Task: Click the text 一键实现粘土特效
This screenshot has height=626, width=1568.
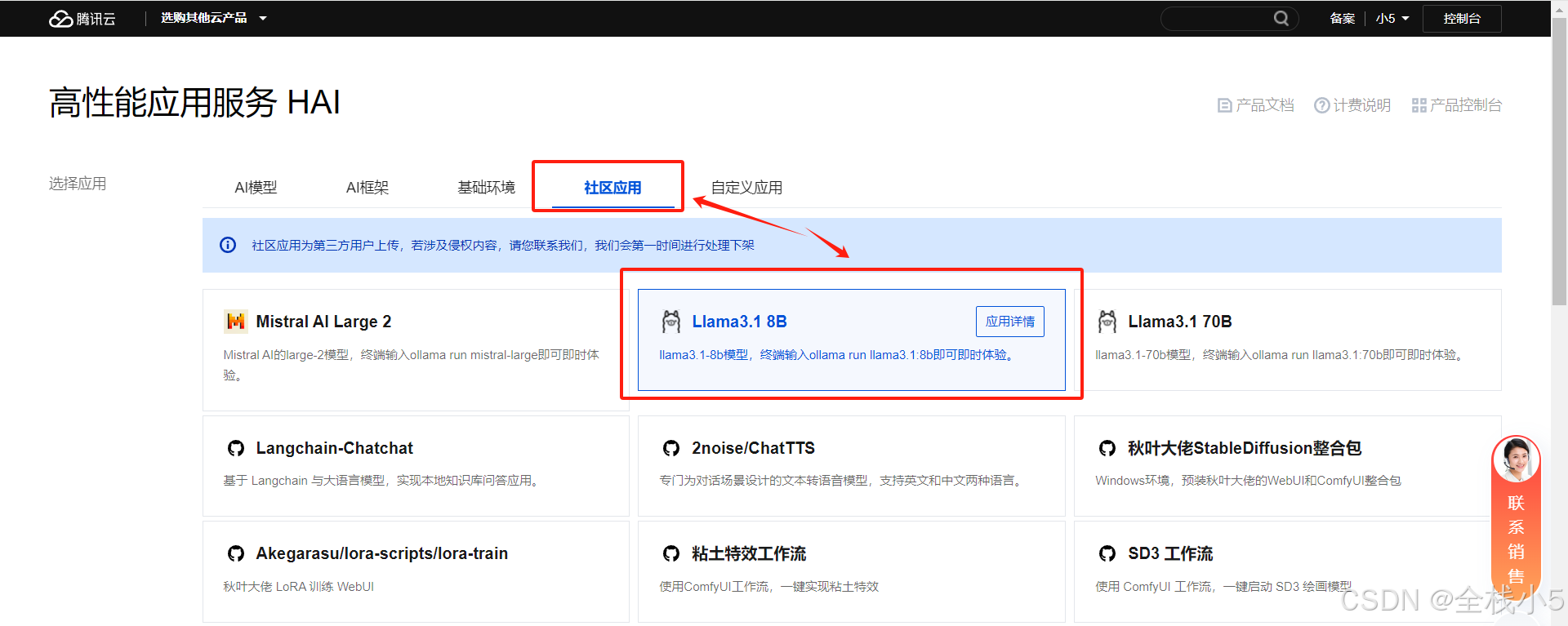Action: [x=830, y=587]
